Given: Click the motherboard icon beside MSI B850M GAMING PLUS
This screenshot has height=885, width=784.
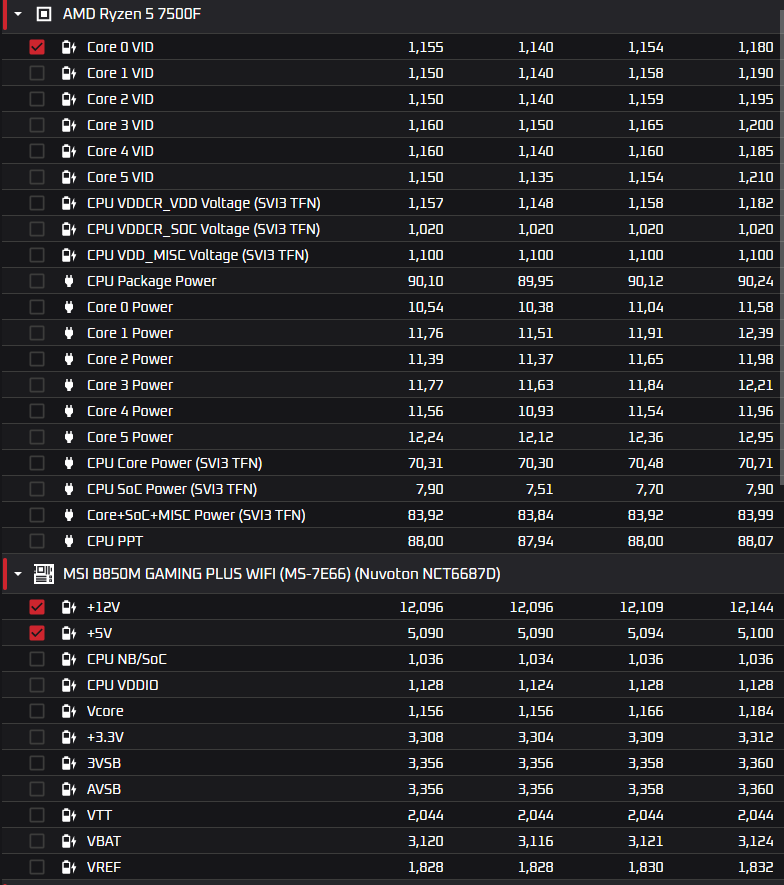Looking at the screenshot, I should pos(44,574).
